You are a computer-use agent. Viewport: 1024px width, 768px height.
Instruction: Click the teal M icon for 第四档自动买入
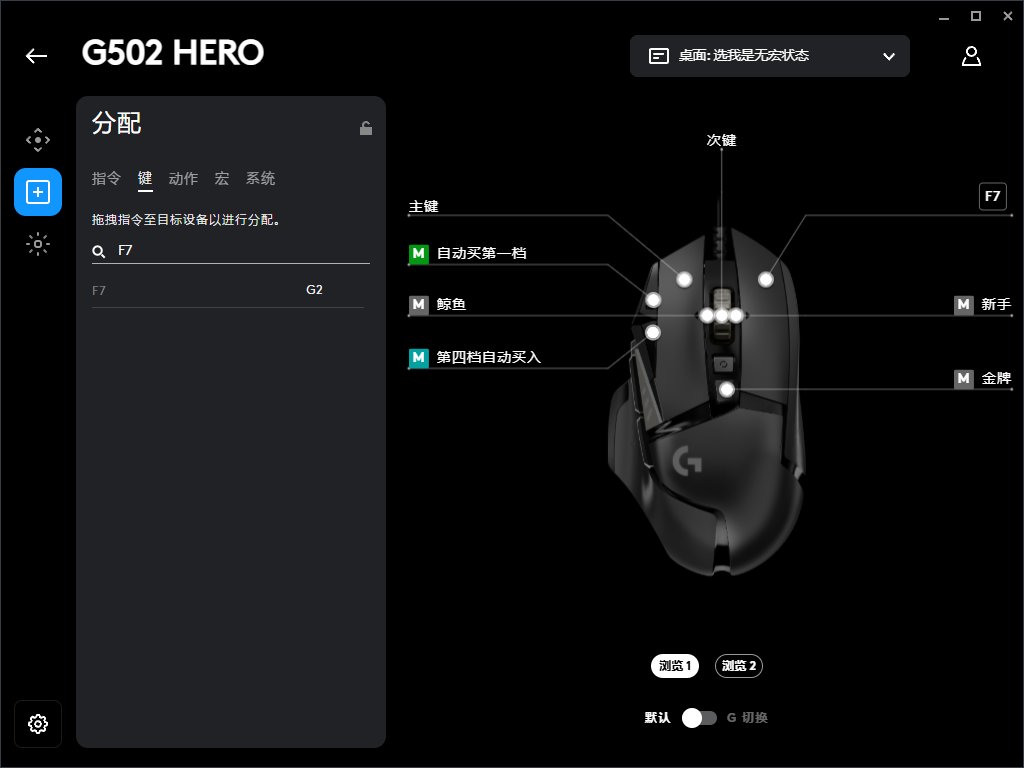419,357
